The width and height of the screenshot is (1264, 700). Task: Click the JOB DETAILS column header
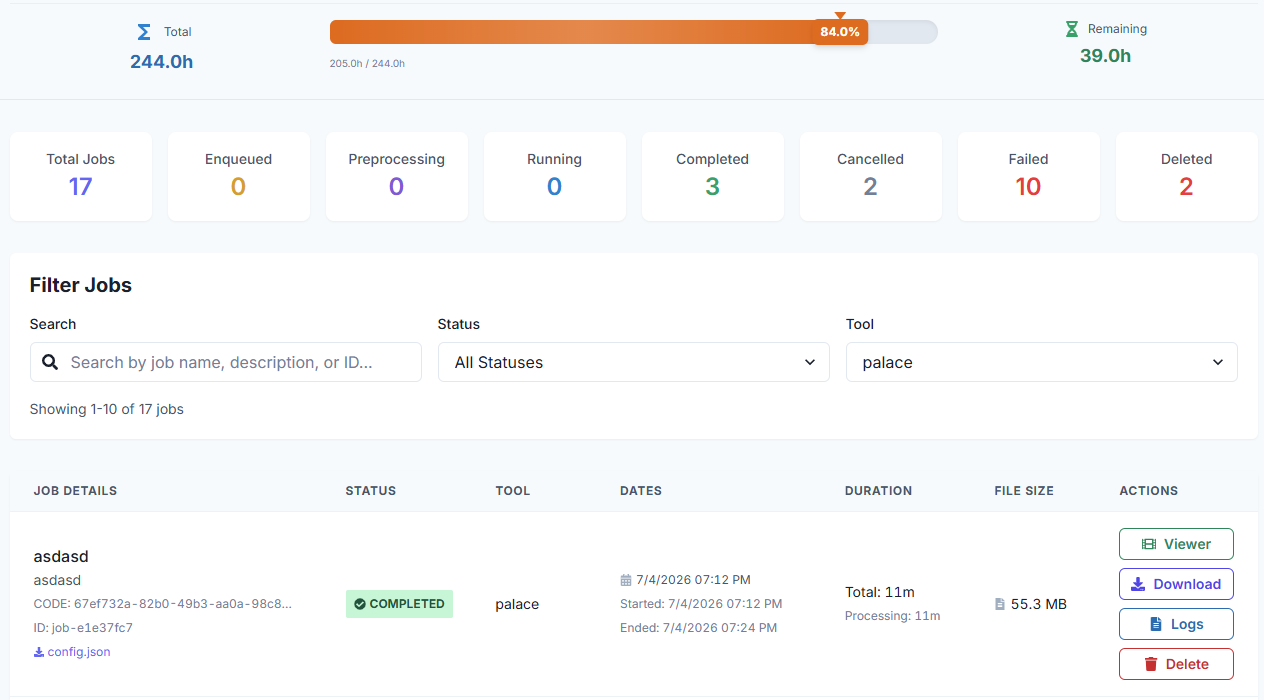(x=75, y=491)
